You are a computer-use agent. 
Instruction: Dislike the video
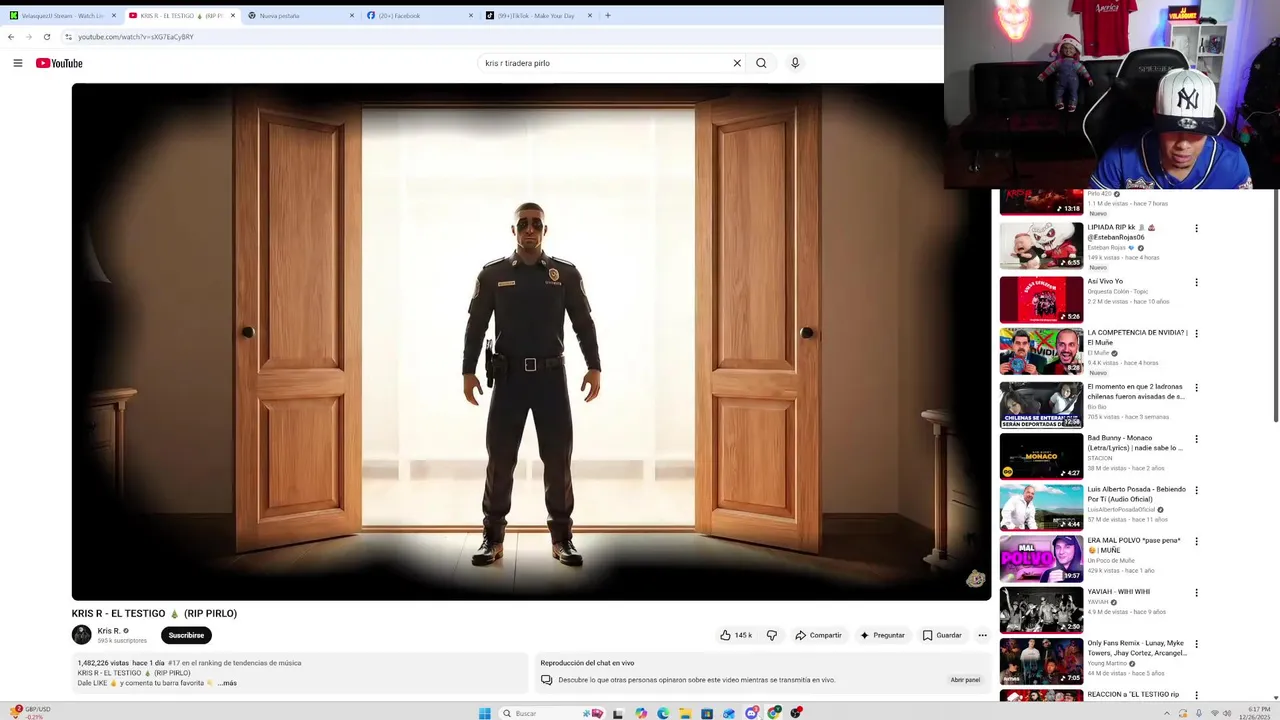(771, 635)
